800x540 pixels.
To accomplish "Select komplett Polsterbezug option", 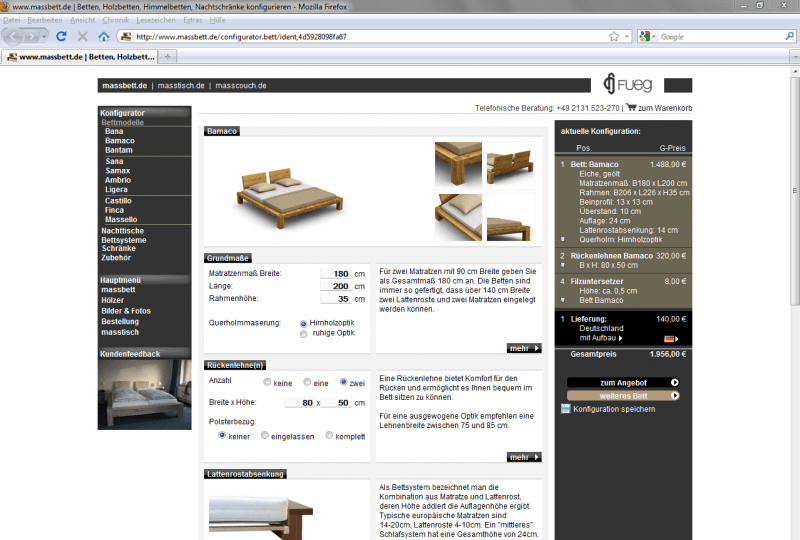I will pyautogui.click(x=329, y=435).
